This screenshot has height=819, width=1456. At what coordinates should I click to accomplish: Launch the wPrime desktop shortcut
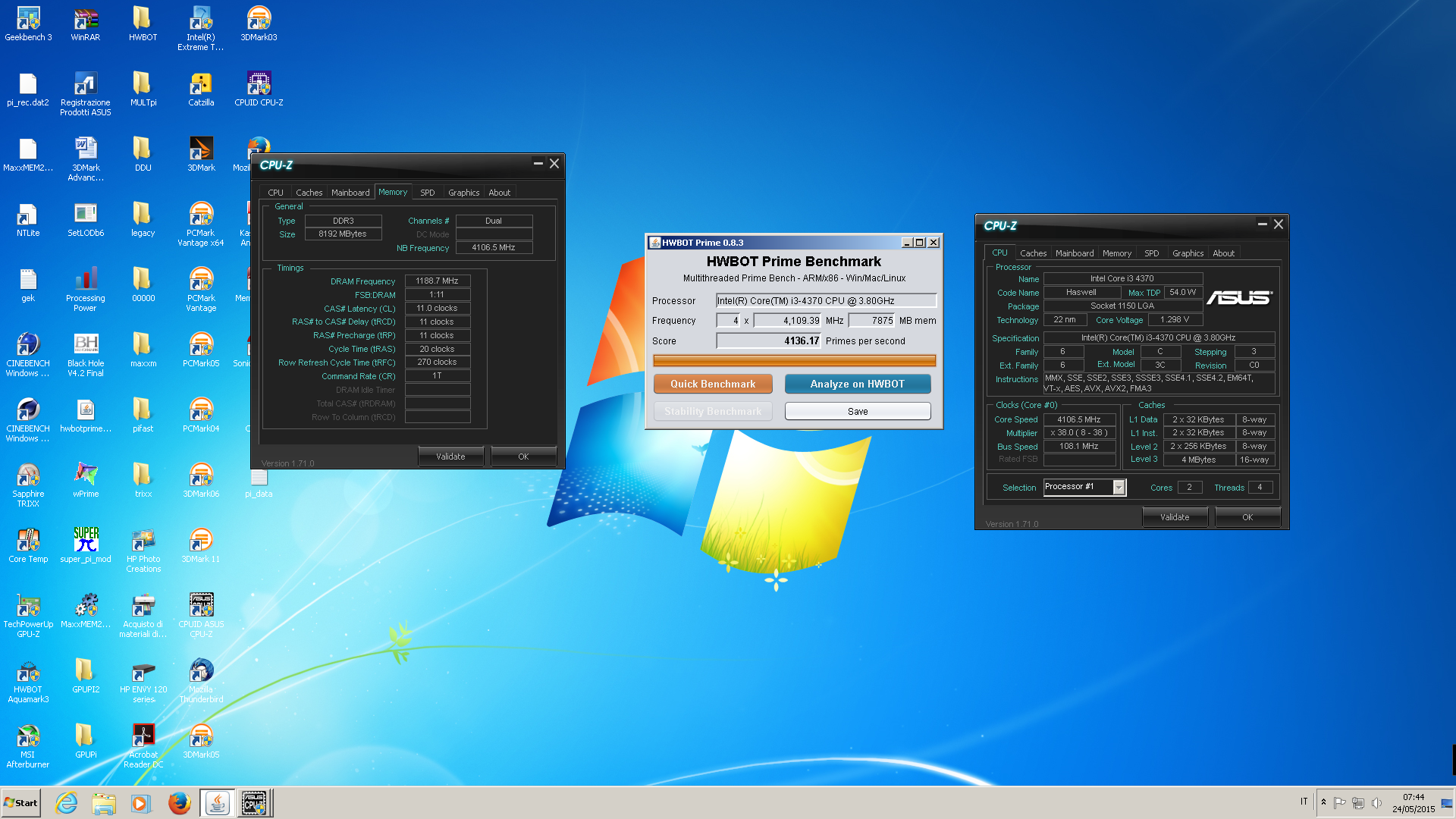86,480
